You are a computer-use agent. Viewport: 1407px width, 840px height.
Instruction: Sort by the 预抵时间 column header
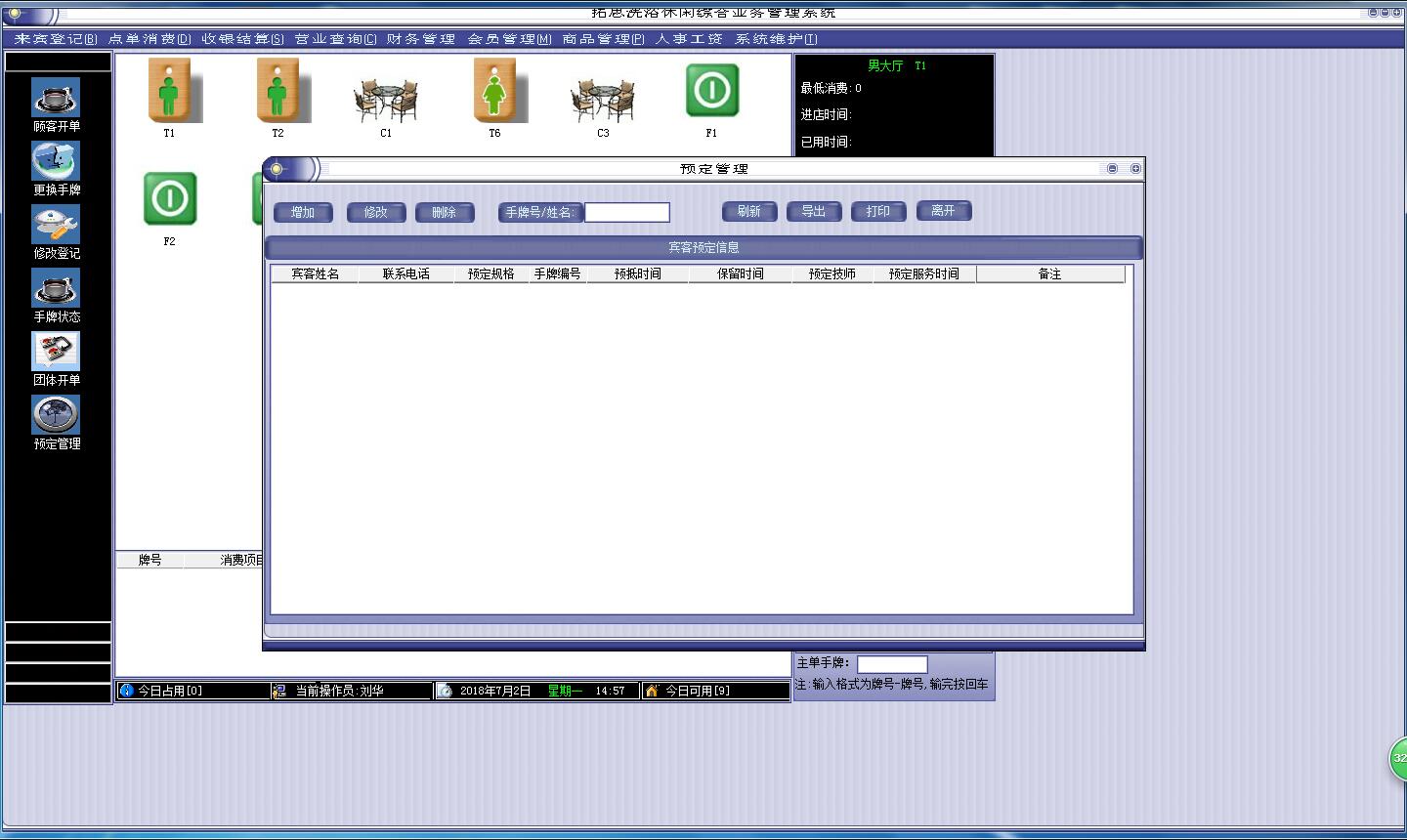point(638,274)
